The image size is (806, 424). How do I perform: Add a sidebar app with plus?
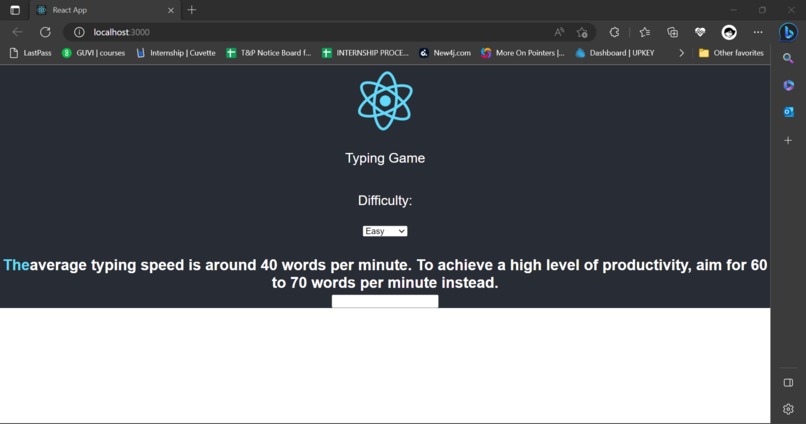click(788, 140)
